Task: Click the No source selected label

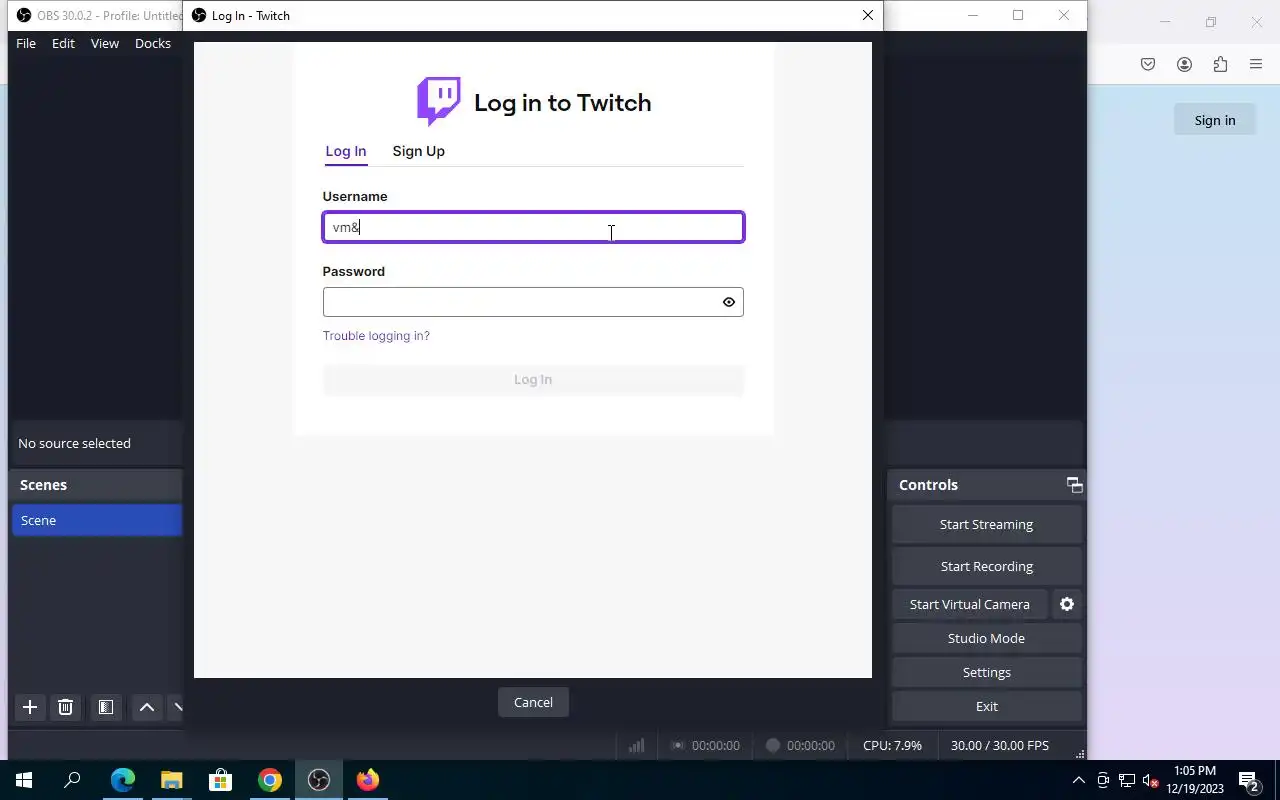Action: [74, 443]
